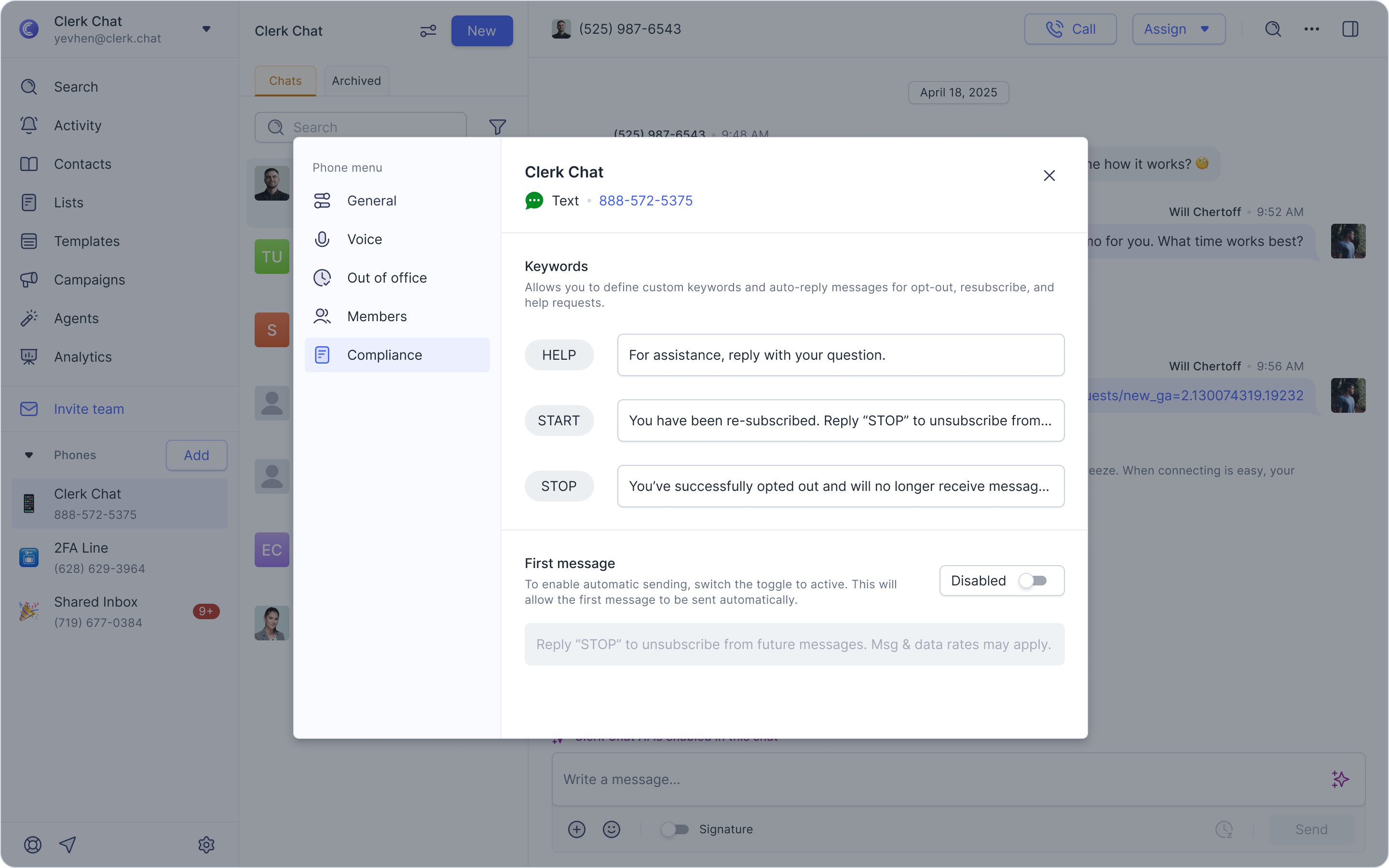Click the conversation search magnifier icon
Image resolution: width=1389 pixels, height=868 pixels.
pos(1272,29)
